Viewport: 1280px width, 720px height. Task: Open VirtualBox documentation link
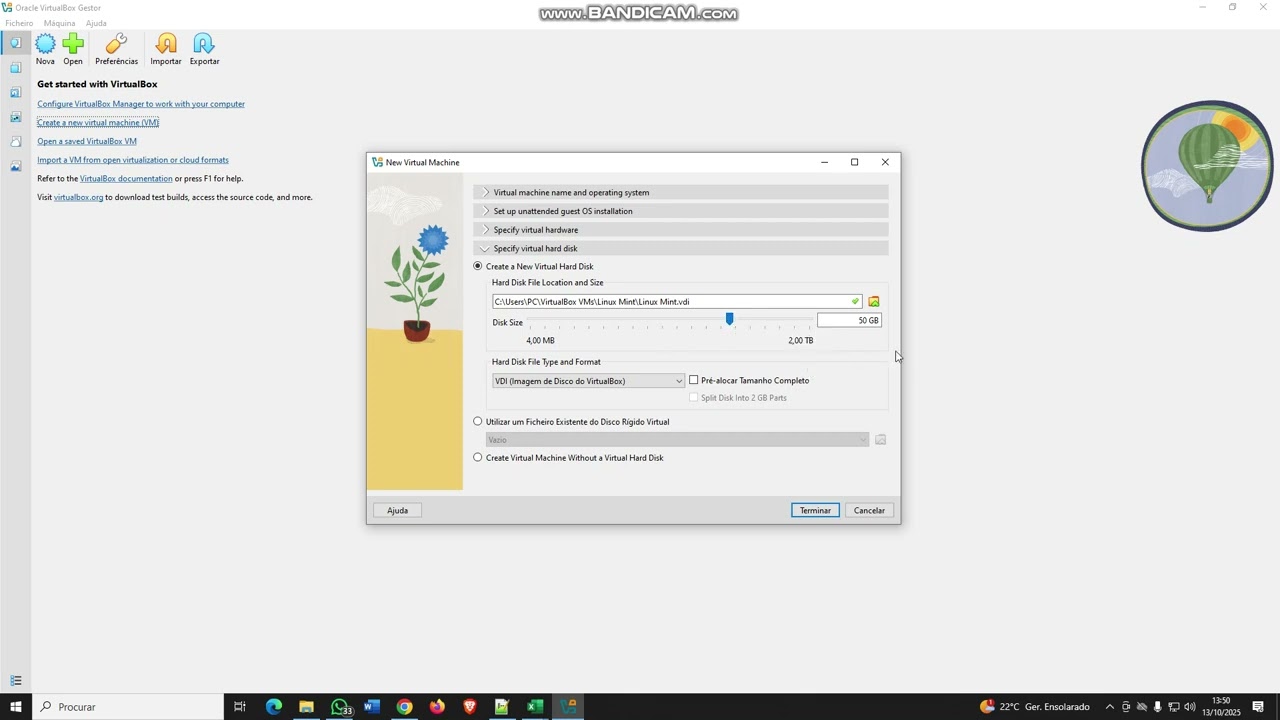[126, 179]
